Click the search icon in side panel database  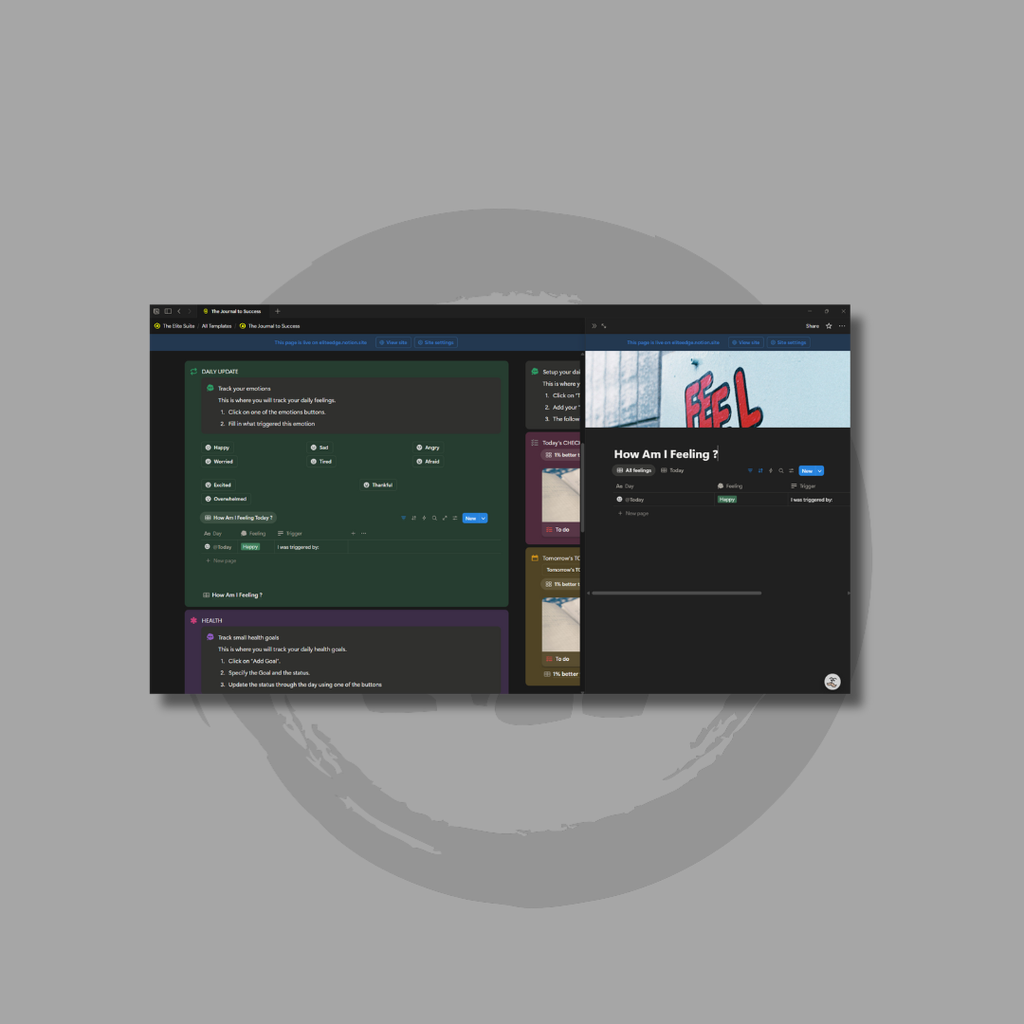point(781,470)
